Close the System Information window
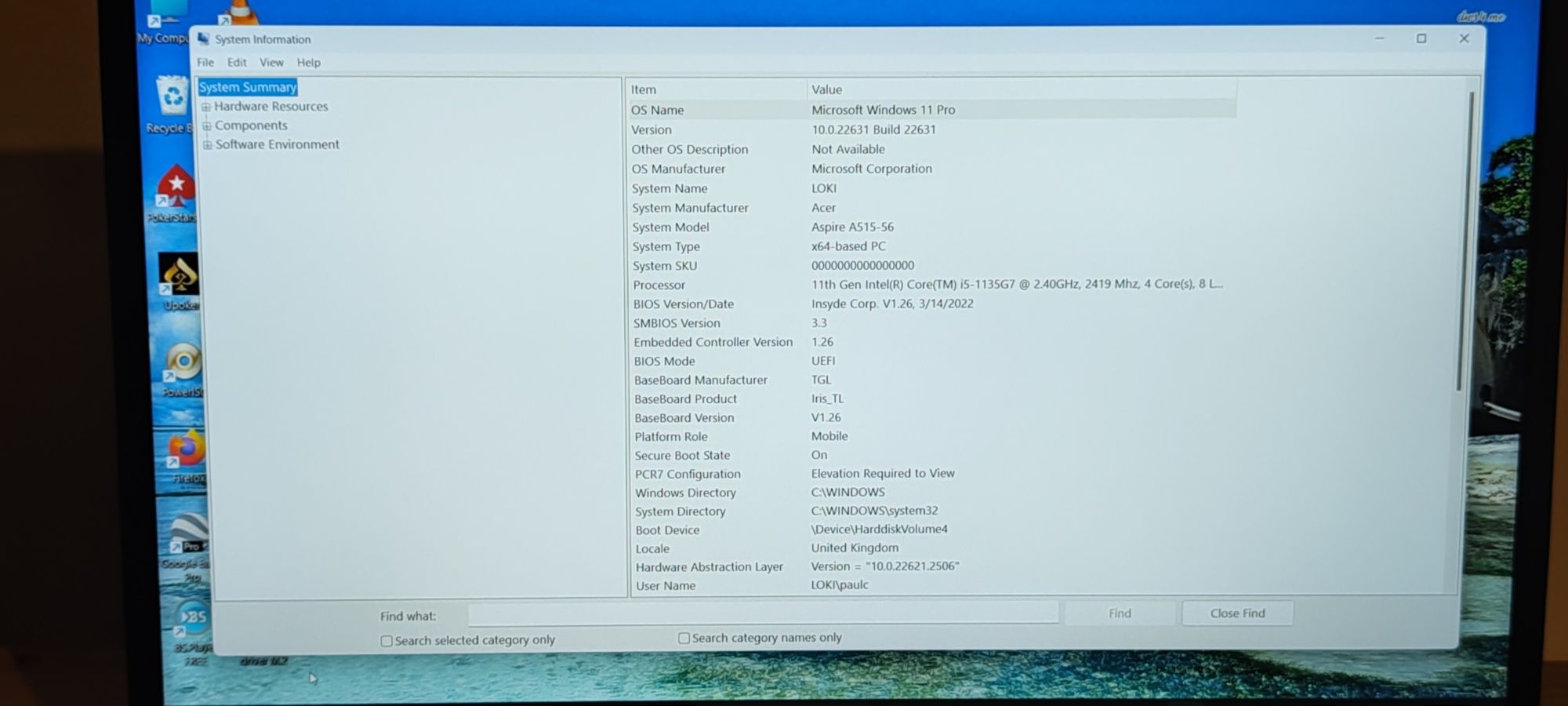1568x706 pixels. (1464, 38)
